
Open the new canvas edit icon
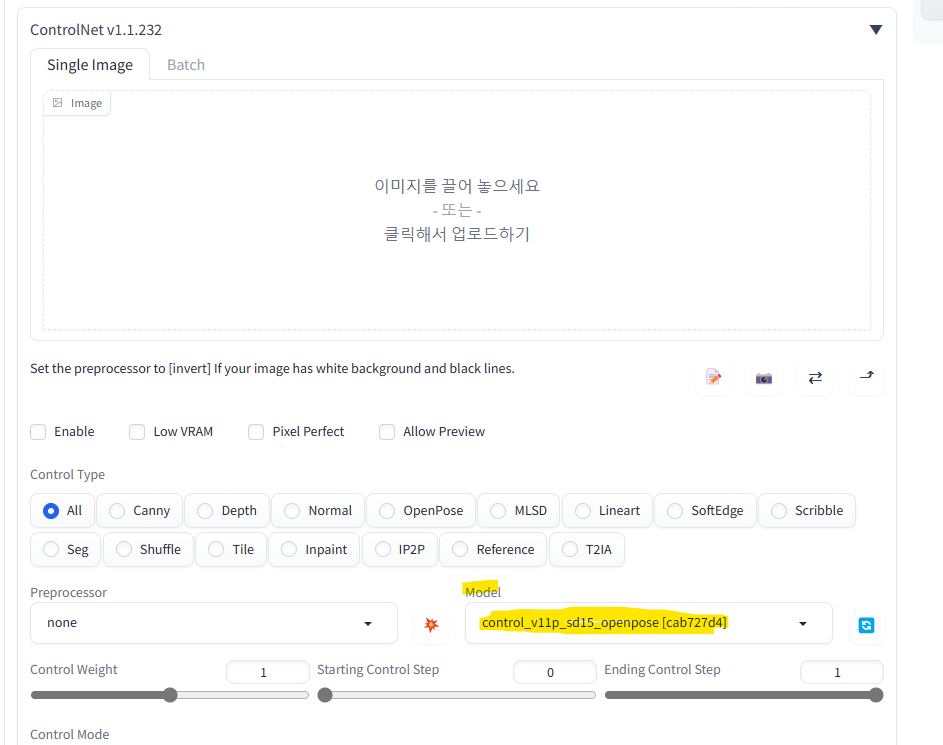point(713,378)
